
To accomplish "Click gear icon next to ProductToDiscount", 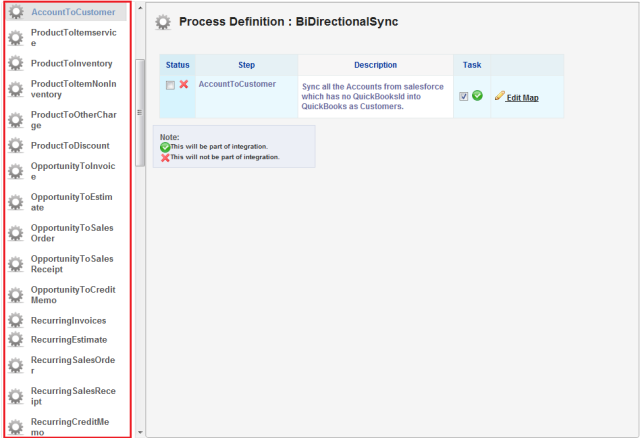I will coord(15,146).
